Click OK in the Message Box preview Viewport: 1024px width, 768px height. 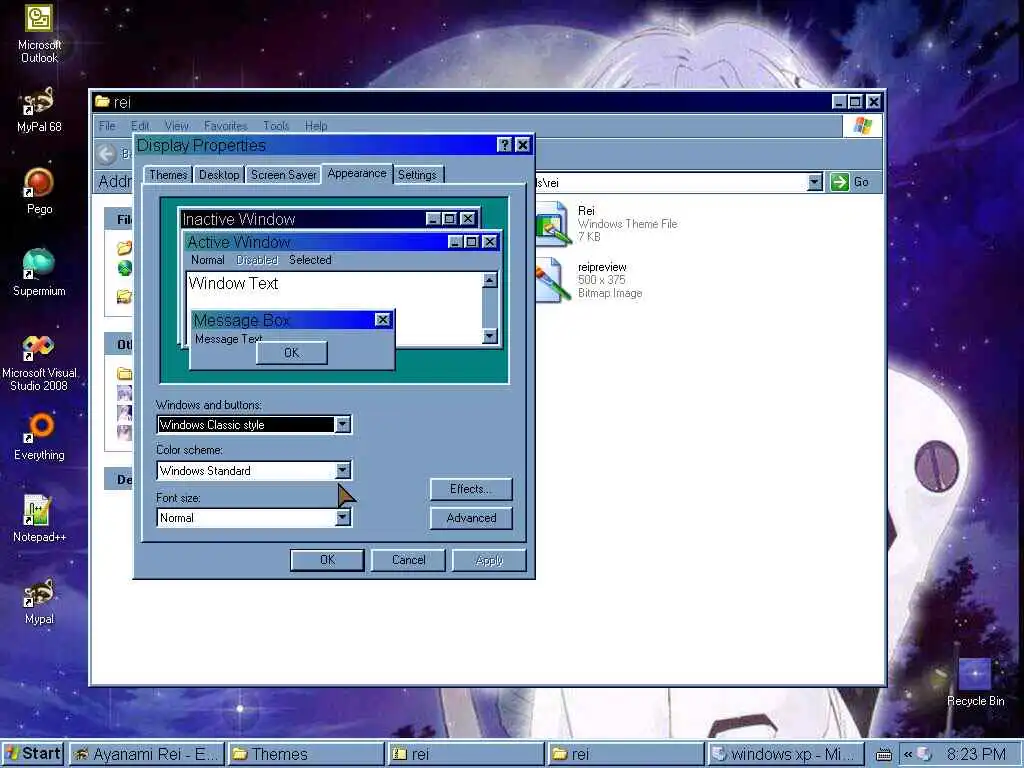(x=292, y=353)
